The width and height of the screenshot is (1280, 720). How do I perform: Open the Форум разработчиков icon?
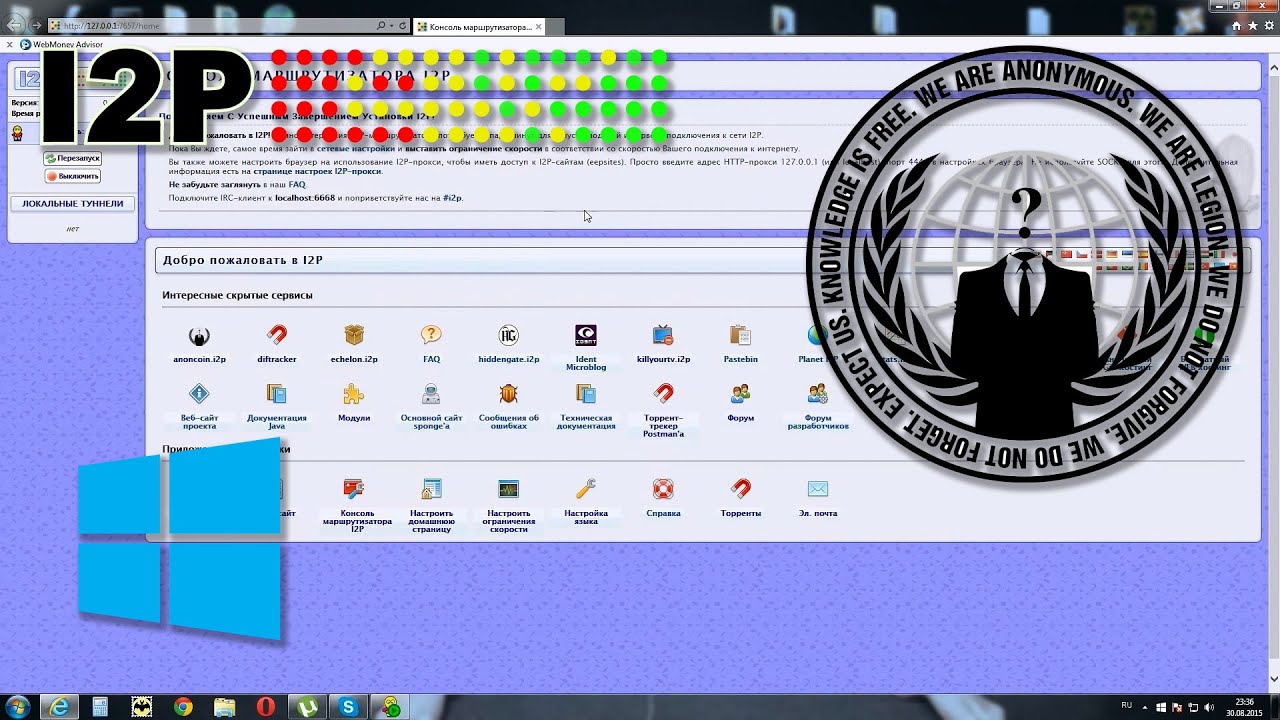[818, 394]
